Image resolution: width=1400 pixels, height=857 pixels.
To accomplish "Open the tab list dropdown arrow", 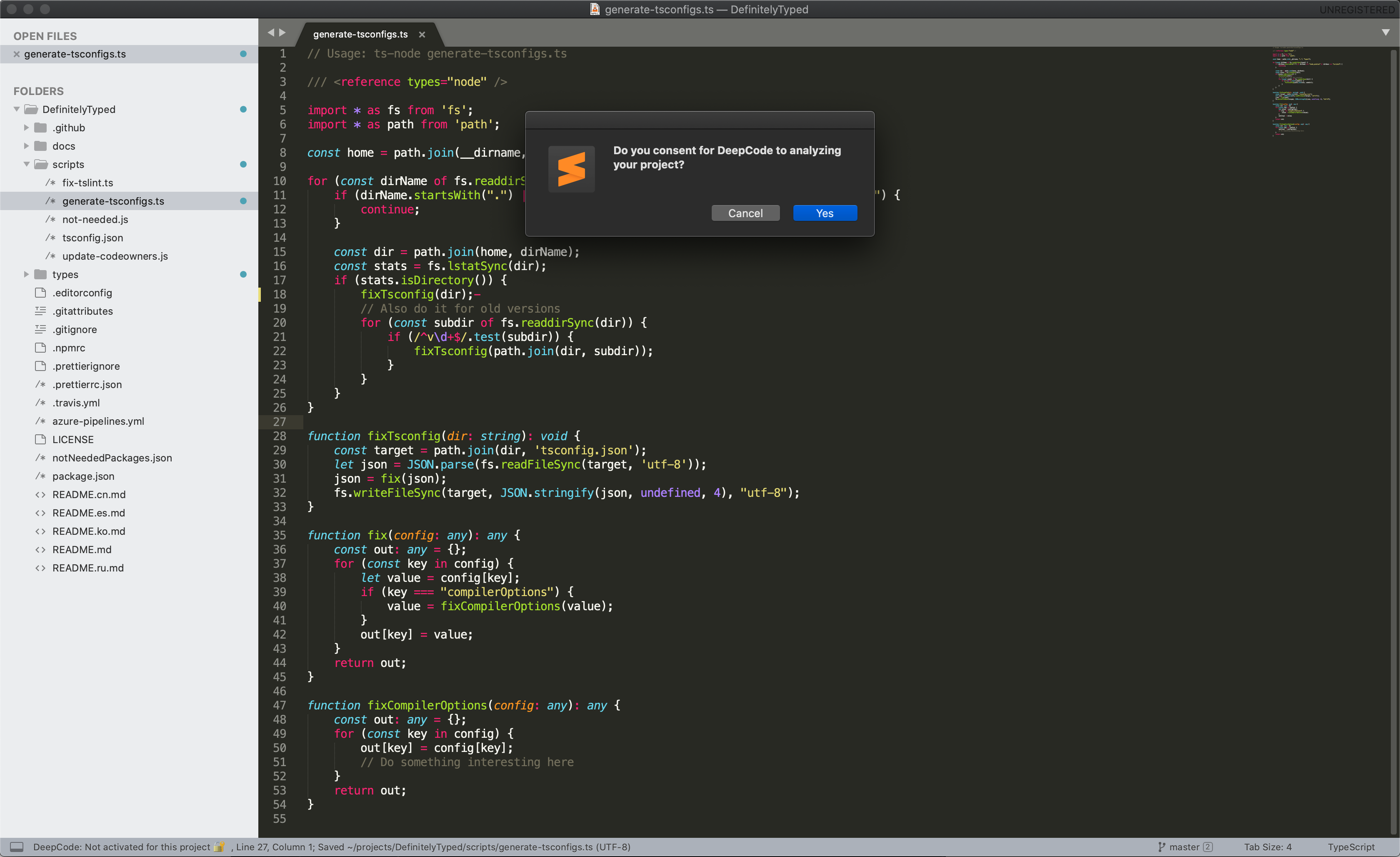I will click(x=1386, y=33).
